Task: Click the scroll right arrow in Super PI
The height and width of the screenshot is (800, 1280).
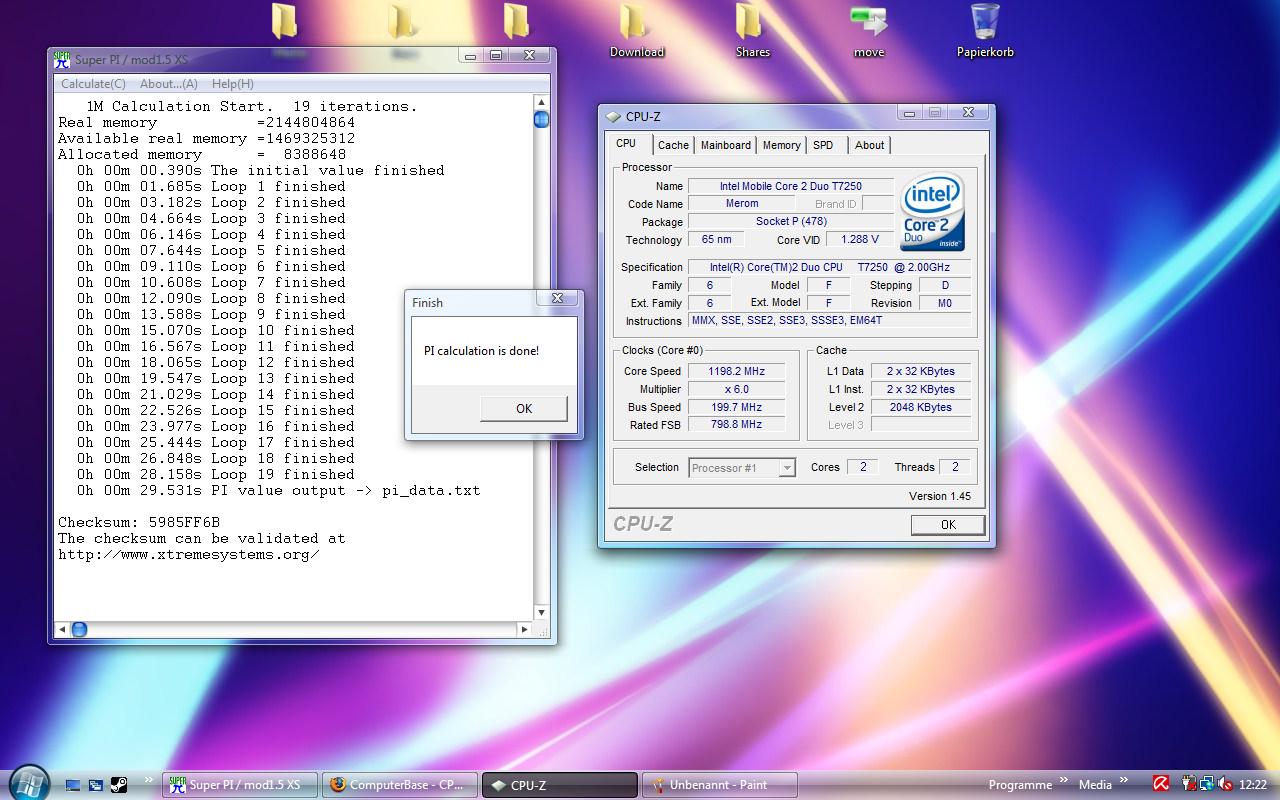Action: pyautogui.click(x=524, y=629)
